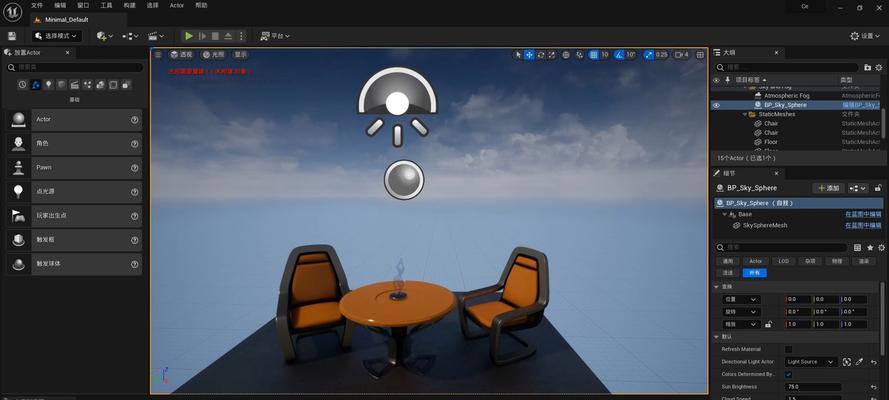Click the Skip/advance frame button
889x400 pixels.
click(202, 36)
